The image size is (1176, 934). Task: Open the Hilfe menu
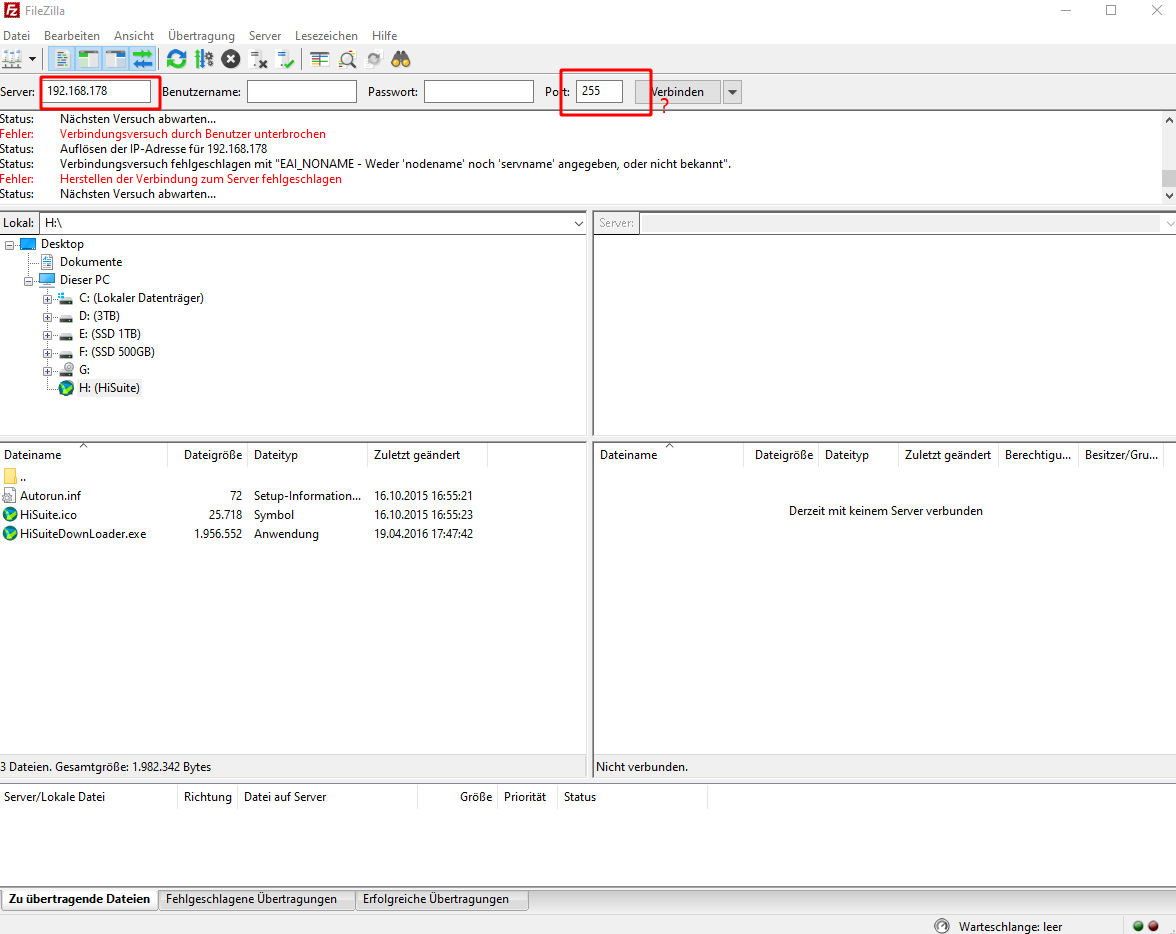[x=384, y=35]
